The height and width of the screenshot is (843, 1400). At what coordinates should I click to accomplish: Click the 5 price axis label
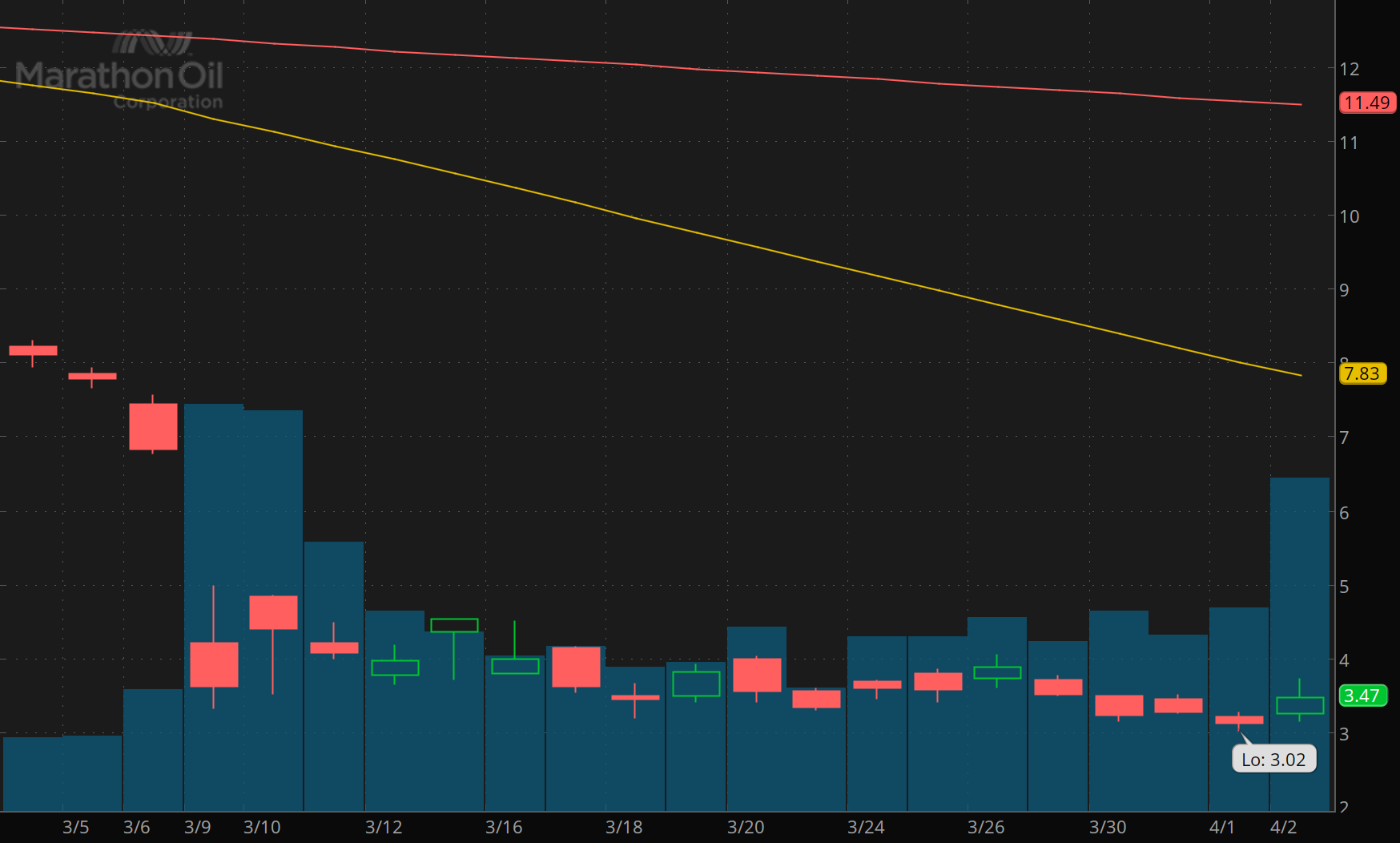point(1345,587)
